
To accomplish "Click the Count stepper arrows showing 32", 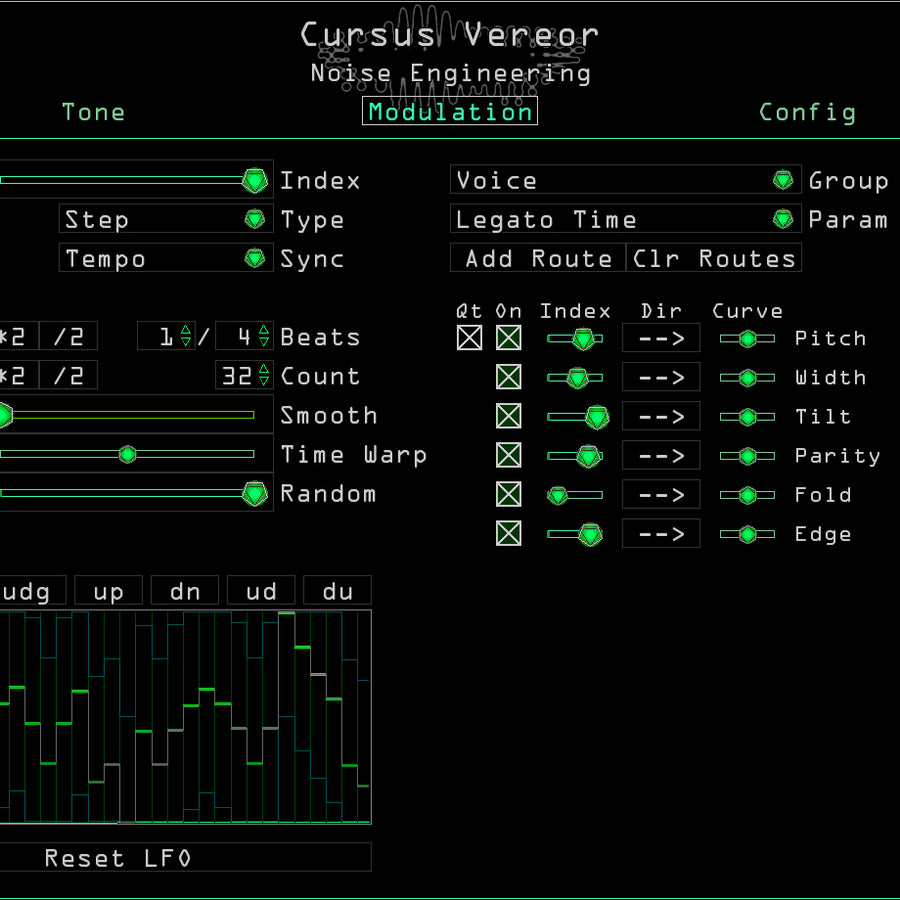I will tap(264, 376).
